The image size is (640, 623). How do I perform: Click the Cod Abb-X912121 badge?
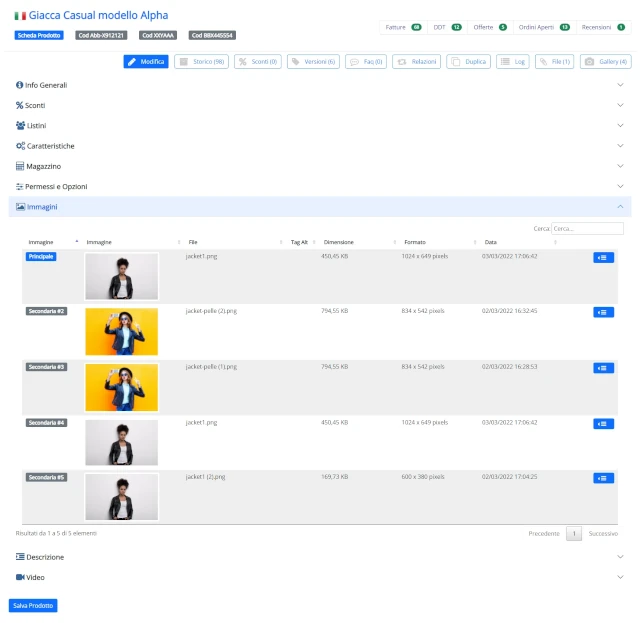click(x=101, y=36)
